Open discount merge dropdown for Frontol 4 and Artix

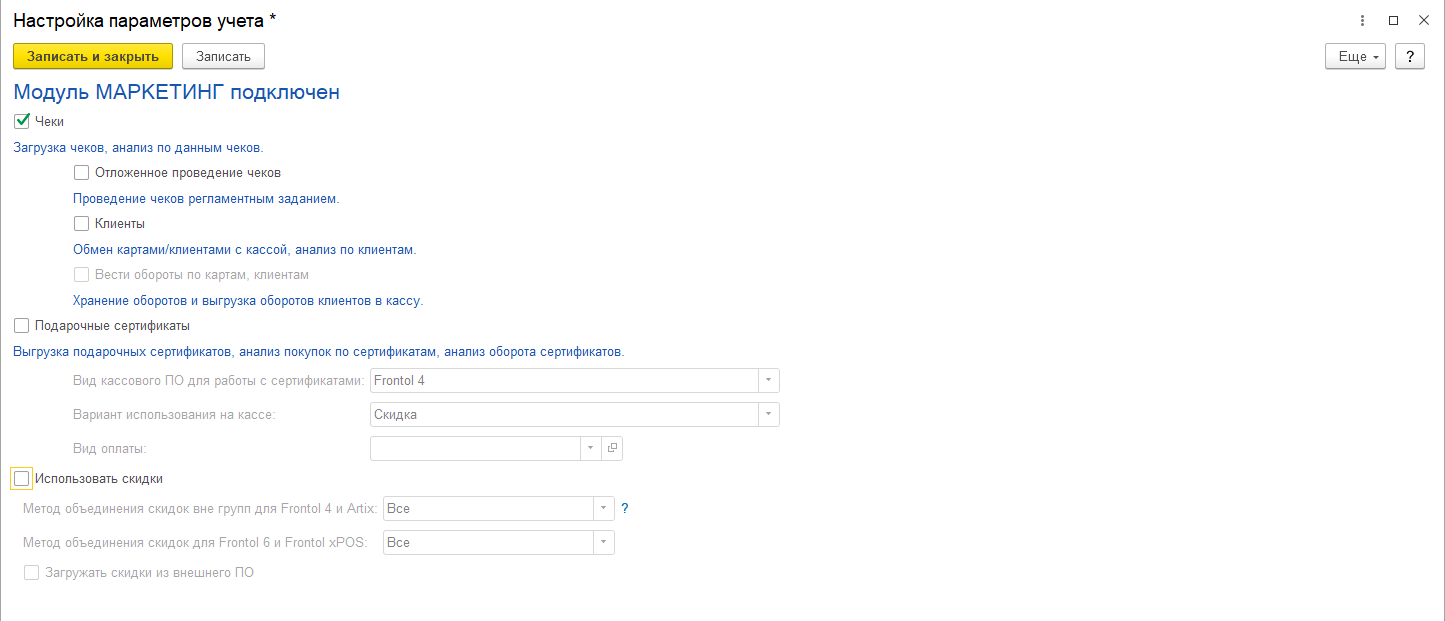pyautogui.click(x=603, y=508)
